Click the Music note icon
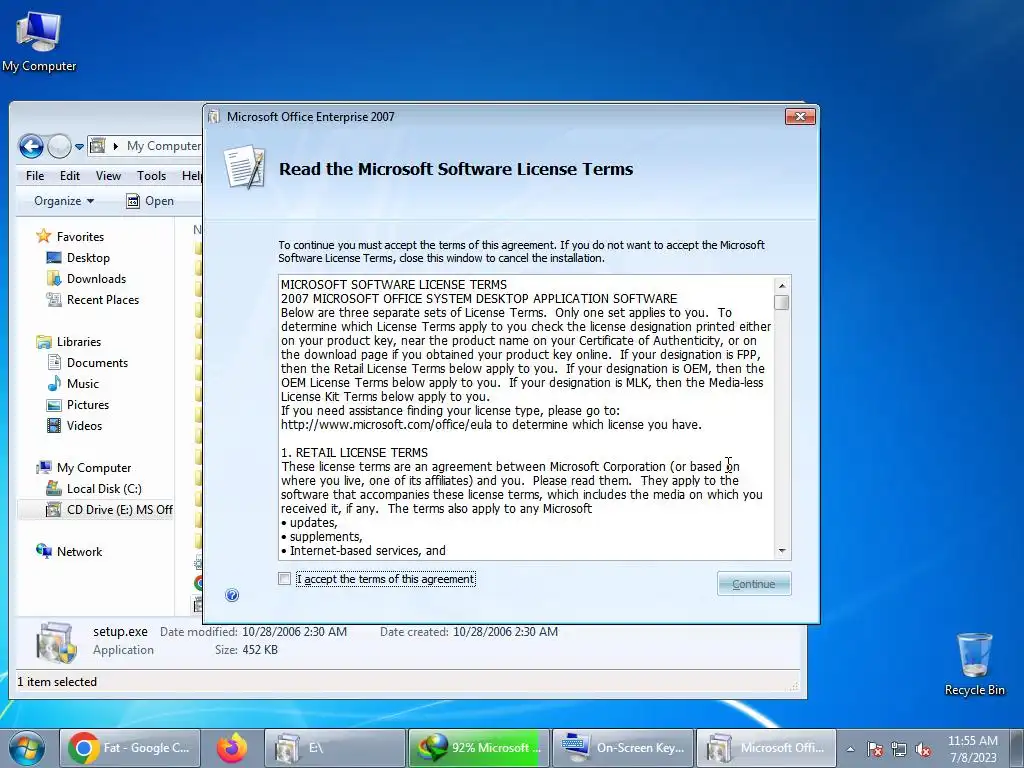The height and width of the screenshot is (768, 1024). [54, 383]
